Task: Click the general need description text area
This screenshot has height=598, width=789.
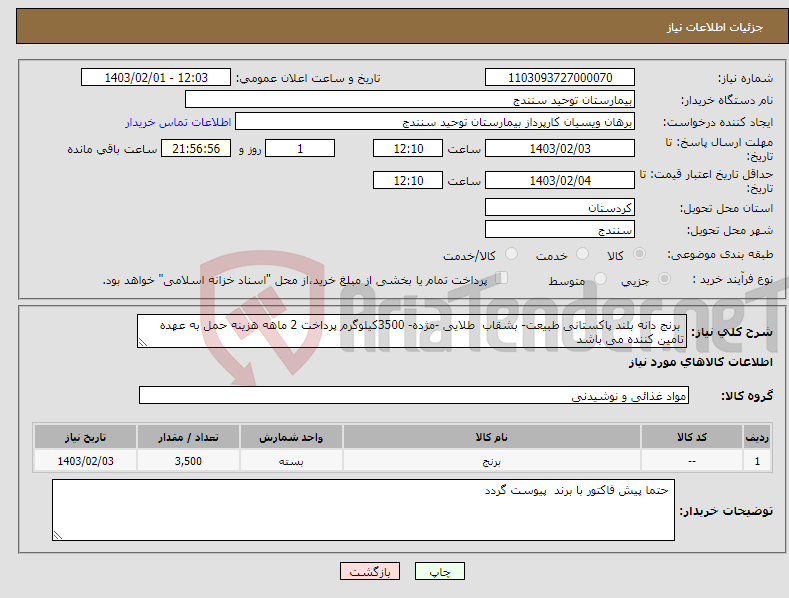Action: click(412, 331)
